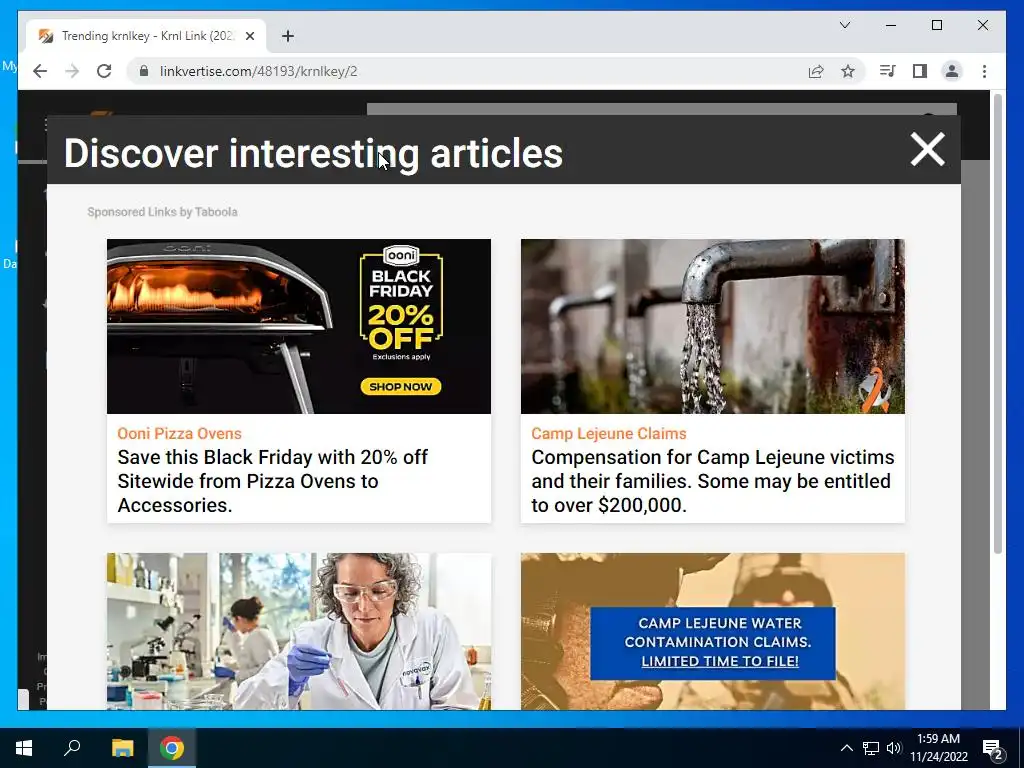Open the Ooni pizza oven ad image
Image resolution: width=1024 pixels, height=768 pixels.
[298, 326]
